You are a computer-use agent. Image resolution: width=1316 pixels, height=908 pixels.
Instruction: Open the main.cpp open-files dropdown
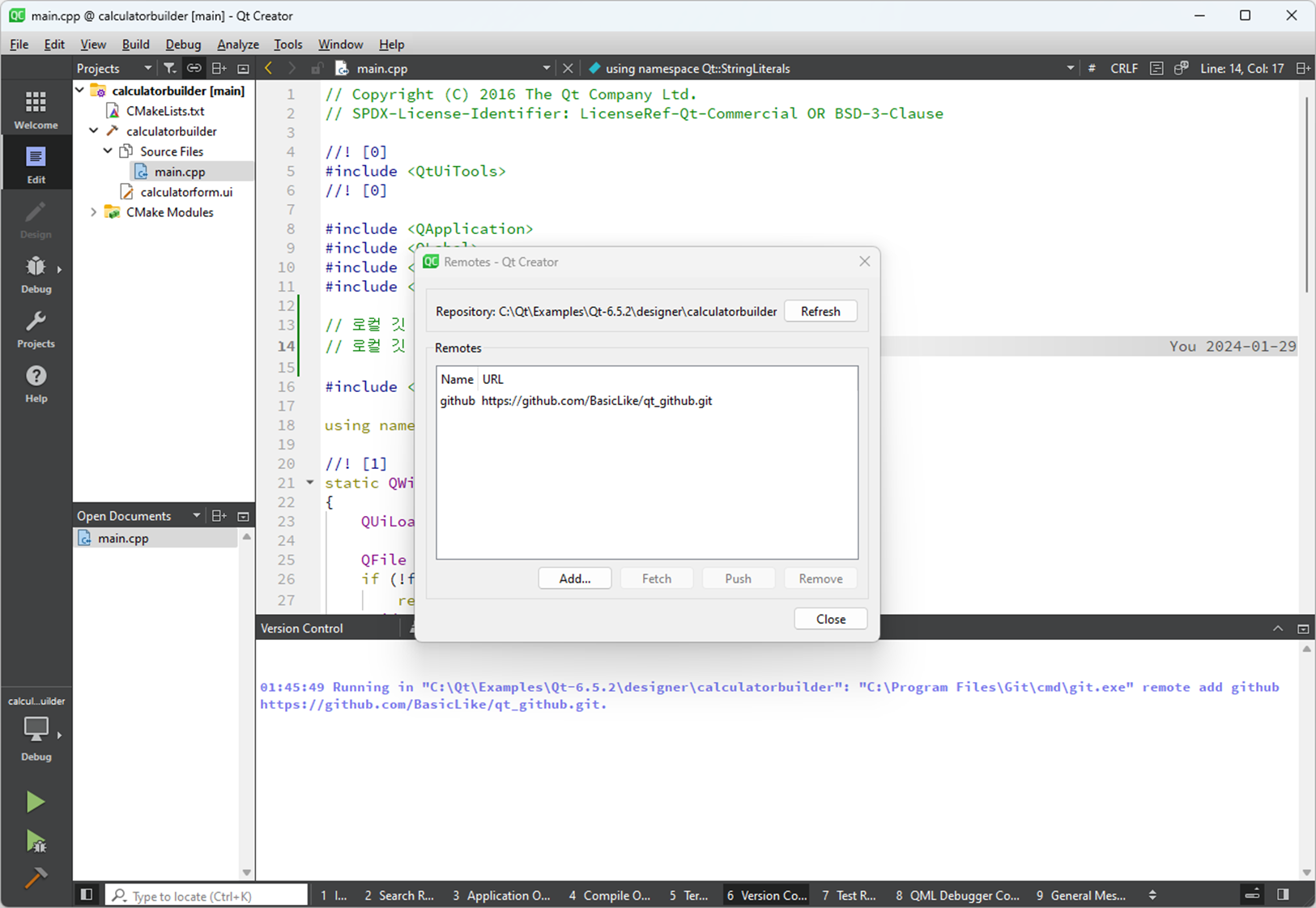click(x=547, y=68)
